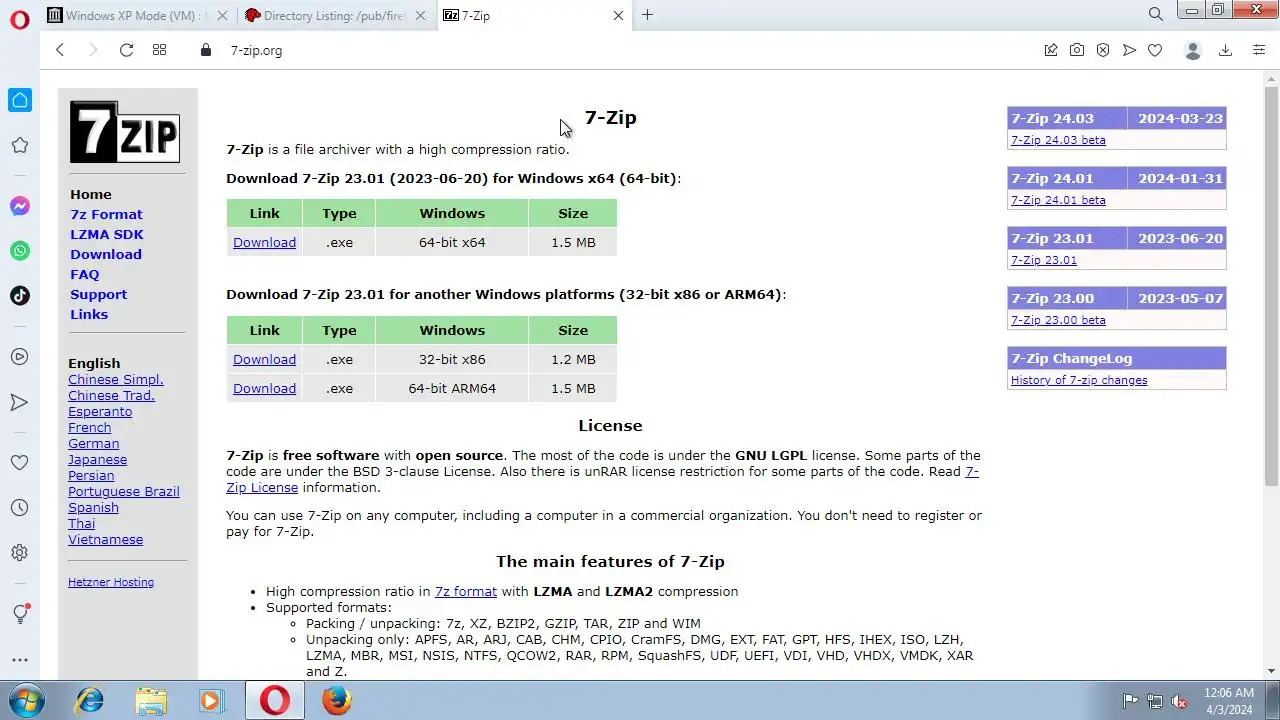Reload the 7-zip.org page
This screenshot has height=720, width=1280.
[126, 50]
